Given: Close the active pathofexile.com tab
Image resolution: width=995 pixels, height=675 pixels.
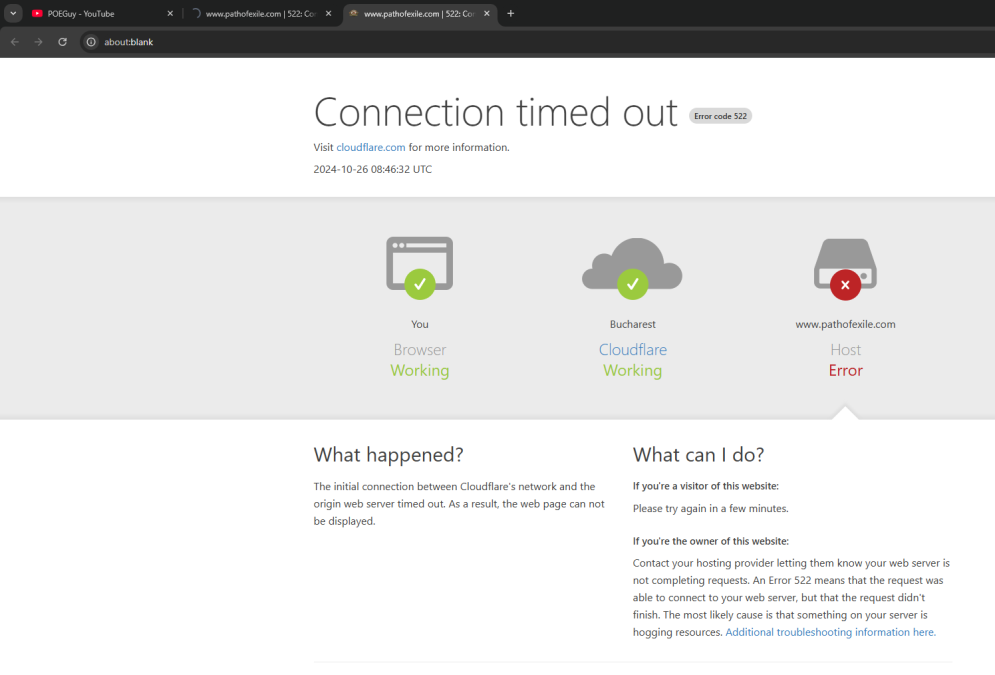Looking at the screenshot, I should coord(487,13).
